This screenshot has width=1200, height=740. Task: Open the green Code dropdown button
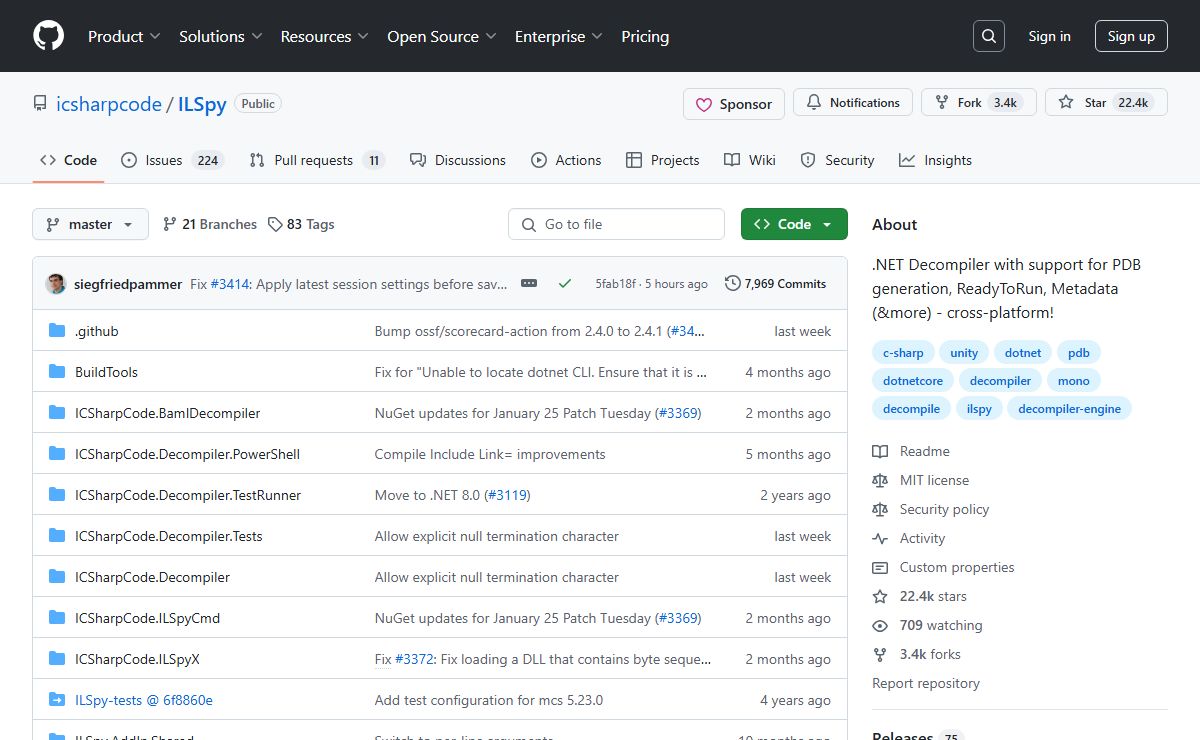click(794, 225)
